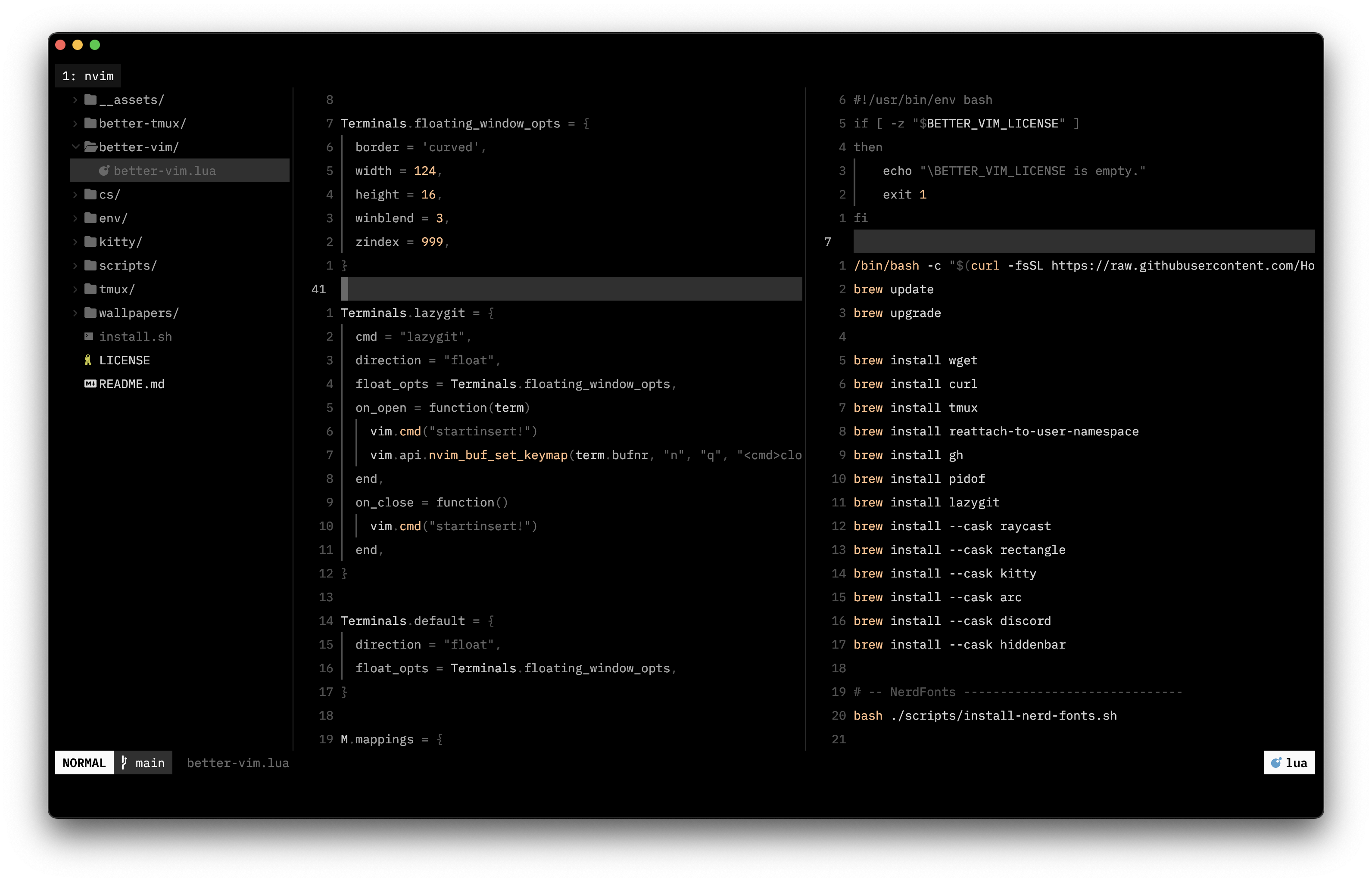Click the scripts folder icon
This screenshot has width=1372, height=882.
pos(90,265)
